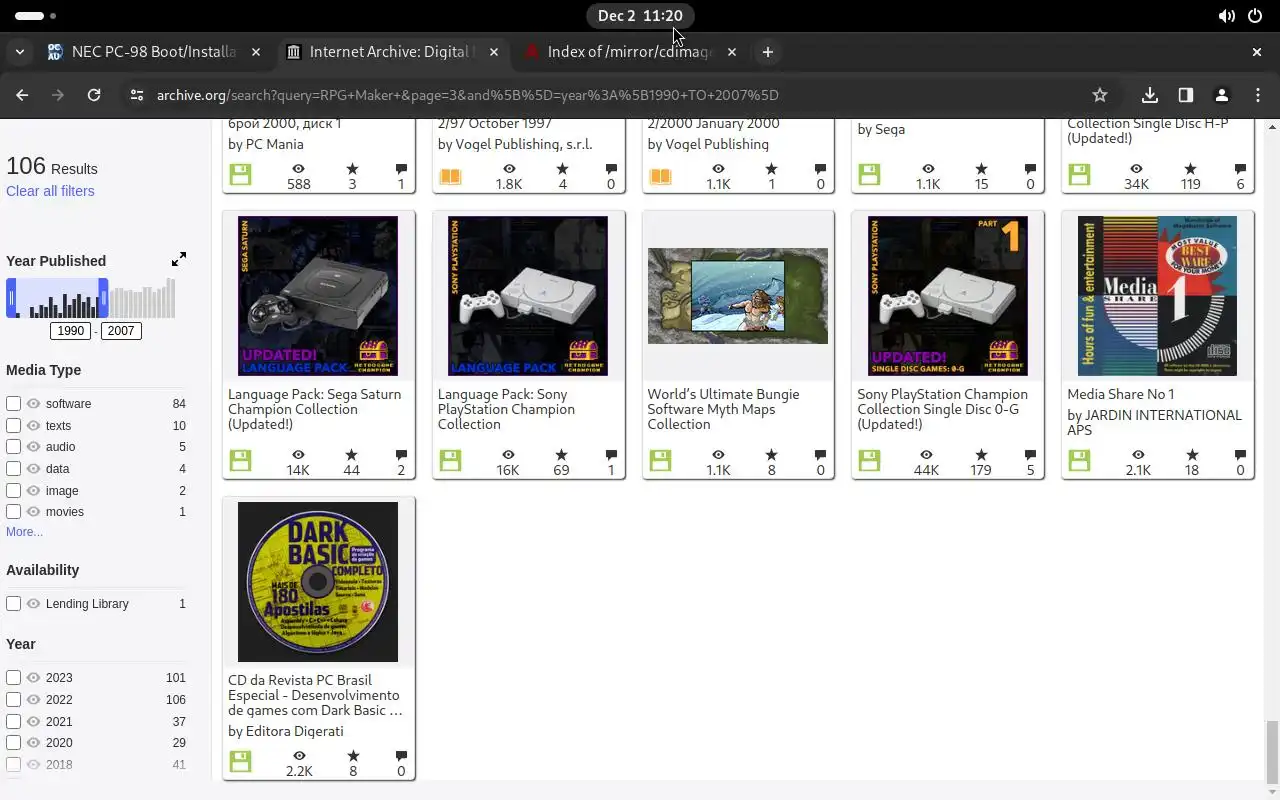Close the NEC PC-98 Boot tab

[256, 52]
